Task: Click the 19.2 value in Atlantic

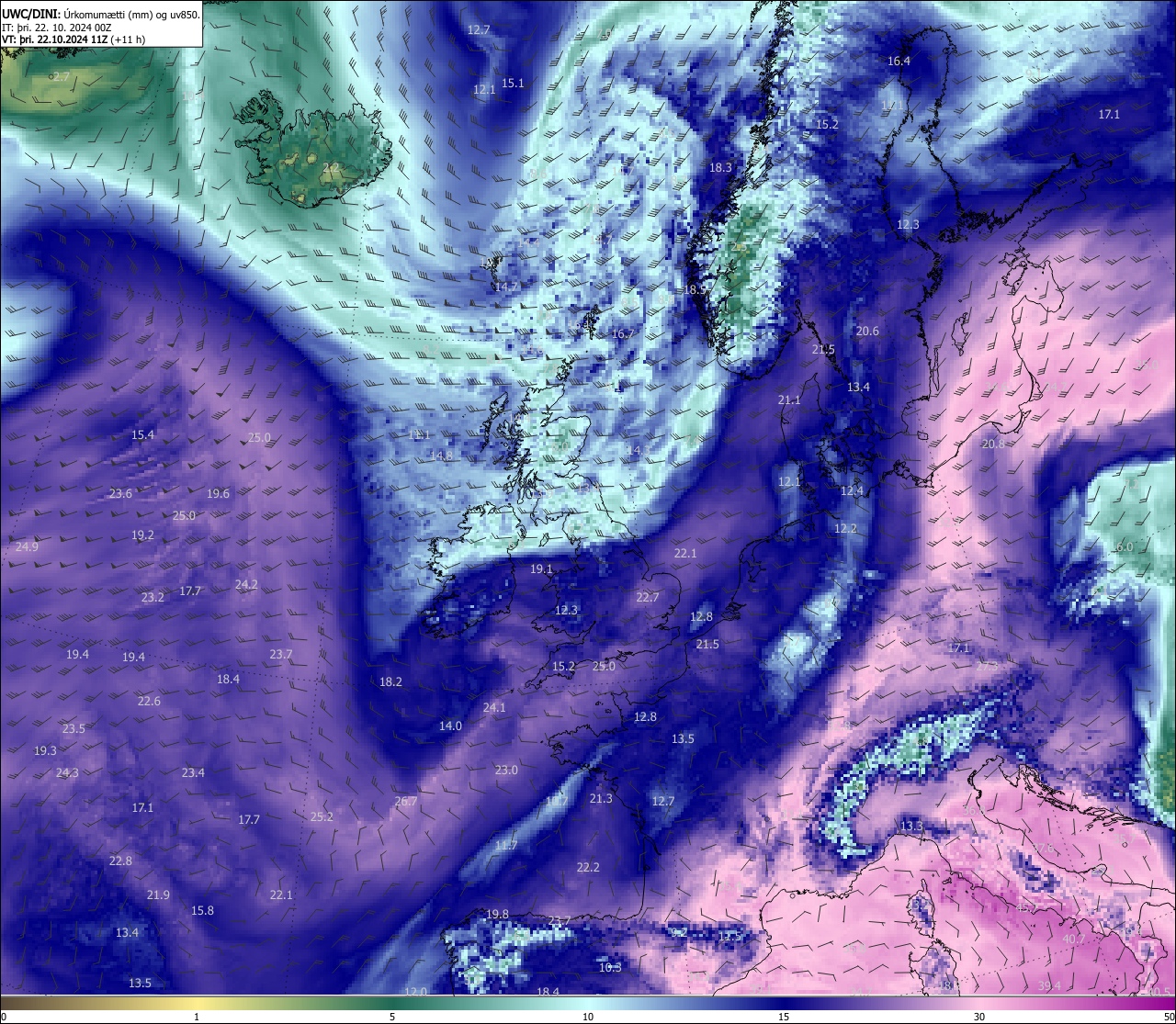Action: [142, 535]
